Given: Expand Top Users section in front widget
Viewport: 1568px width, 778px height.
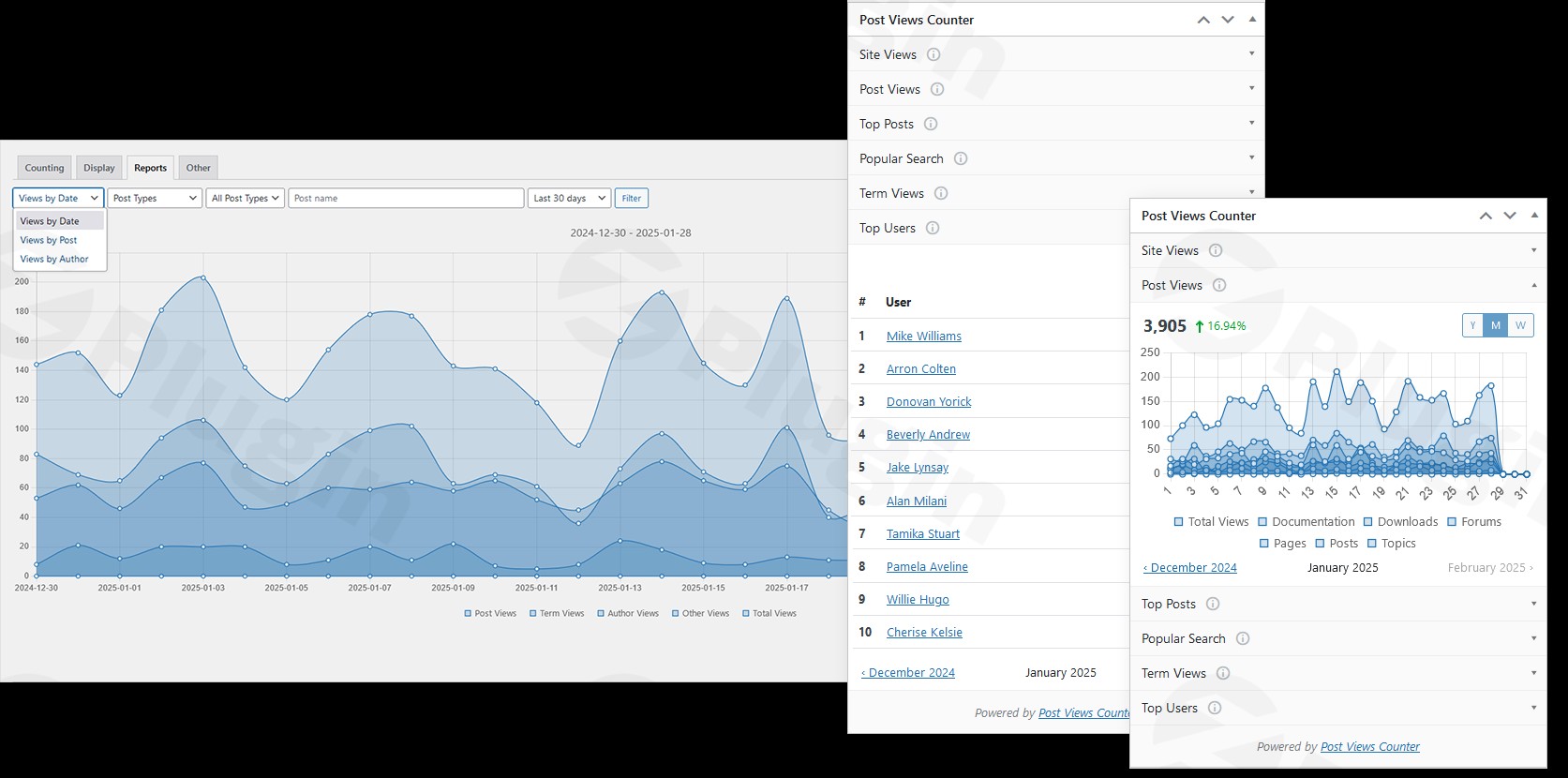Looking at the screenshot, I should 1534,708.
